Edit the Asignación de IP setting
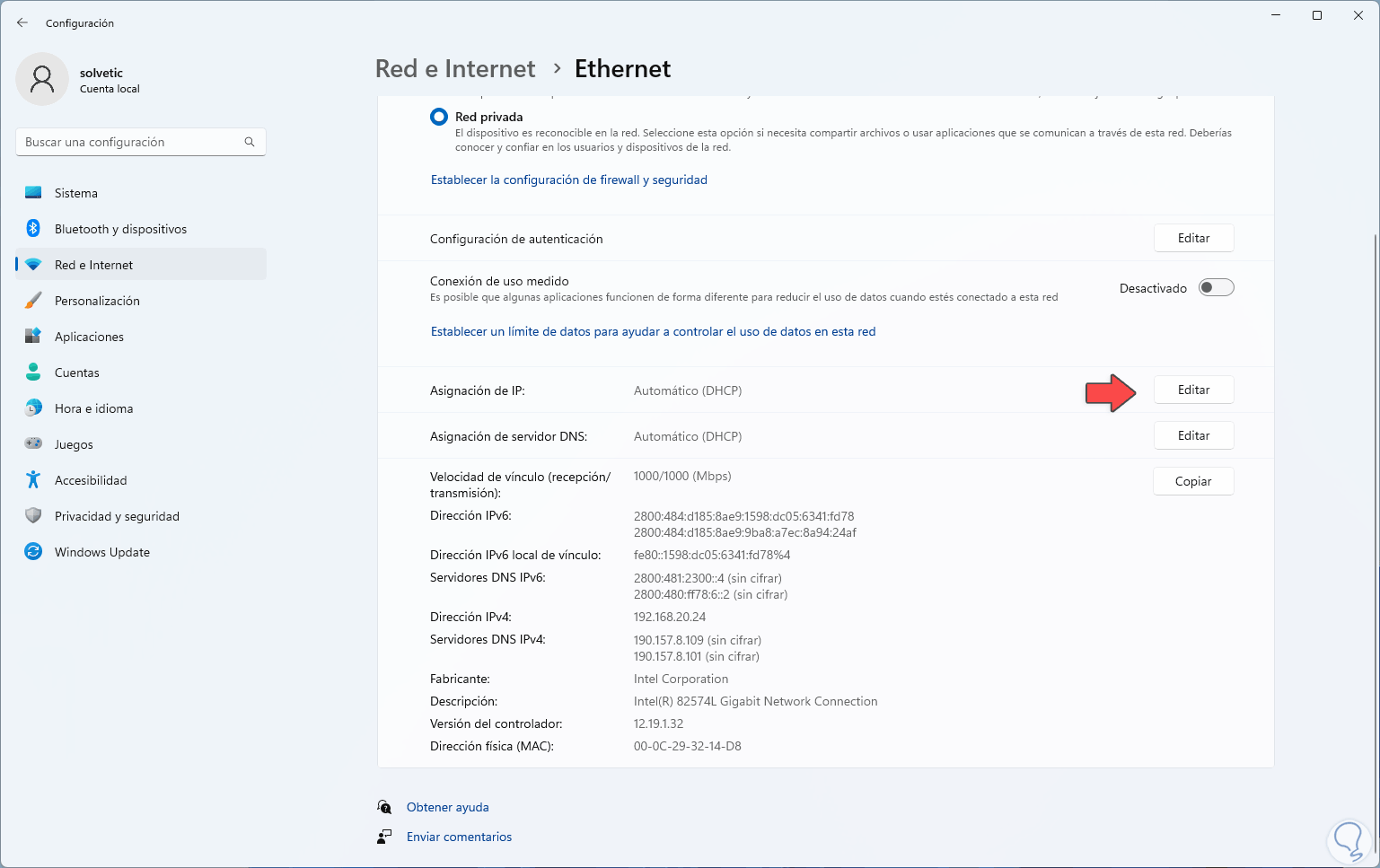The image size is (1380, 868). pos(1193,390)
